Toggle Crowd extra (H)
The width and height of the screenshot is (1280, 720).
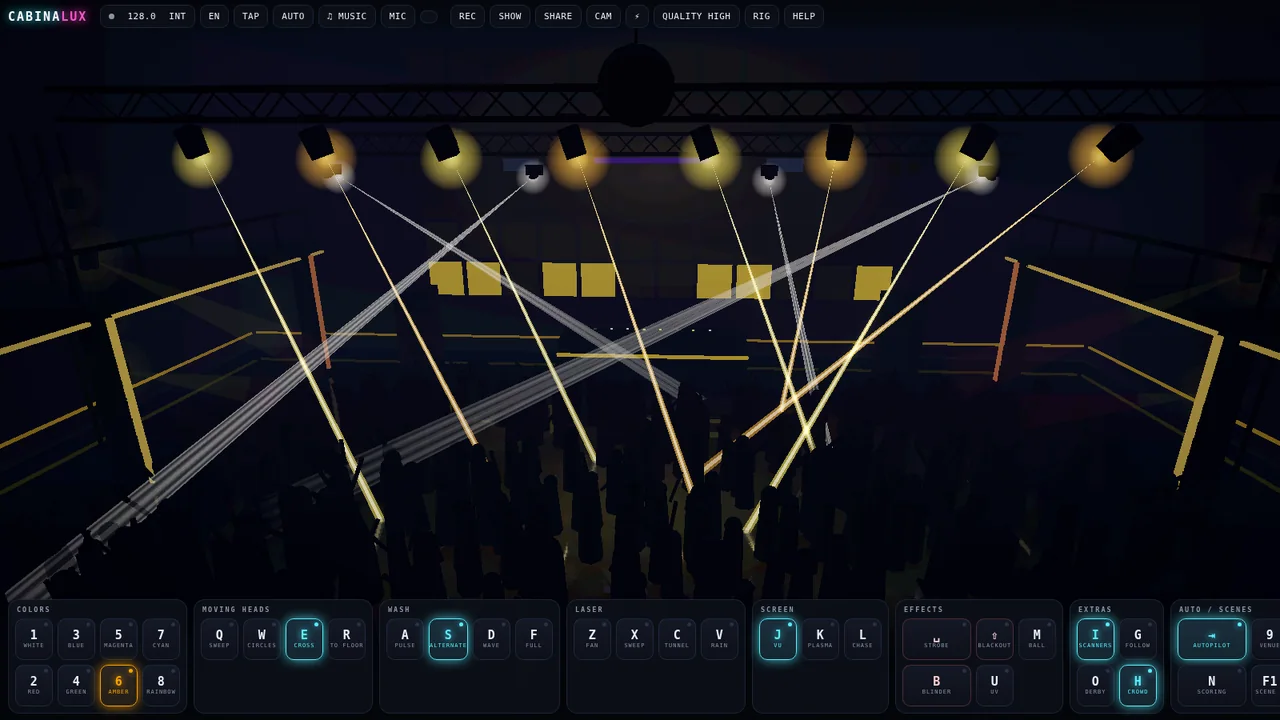click(x=1137, y=685)
